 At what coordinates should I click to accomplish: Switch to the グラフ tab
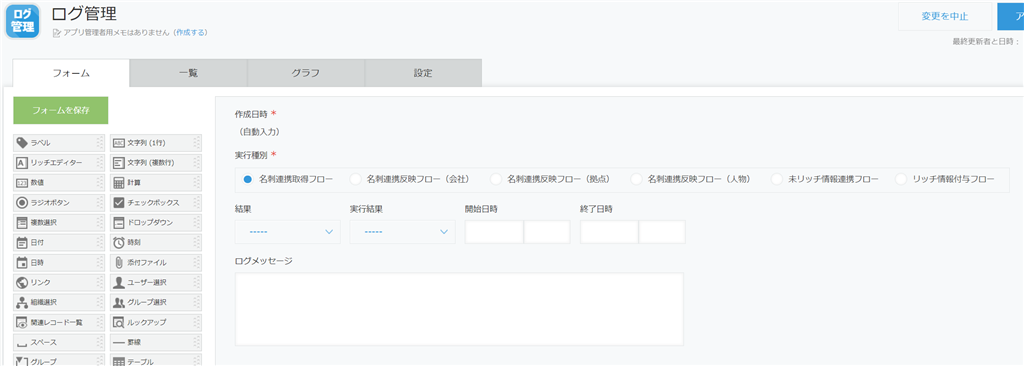point(306,73)
